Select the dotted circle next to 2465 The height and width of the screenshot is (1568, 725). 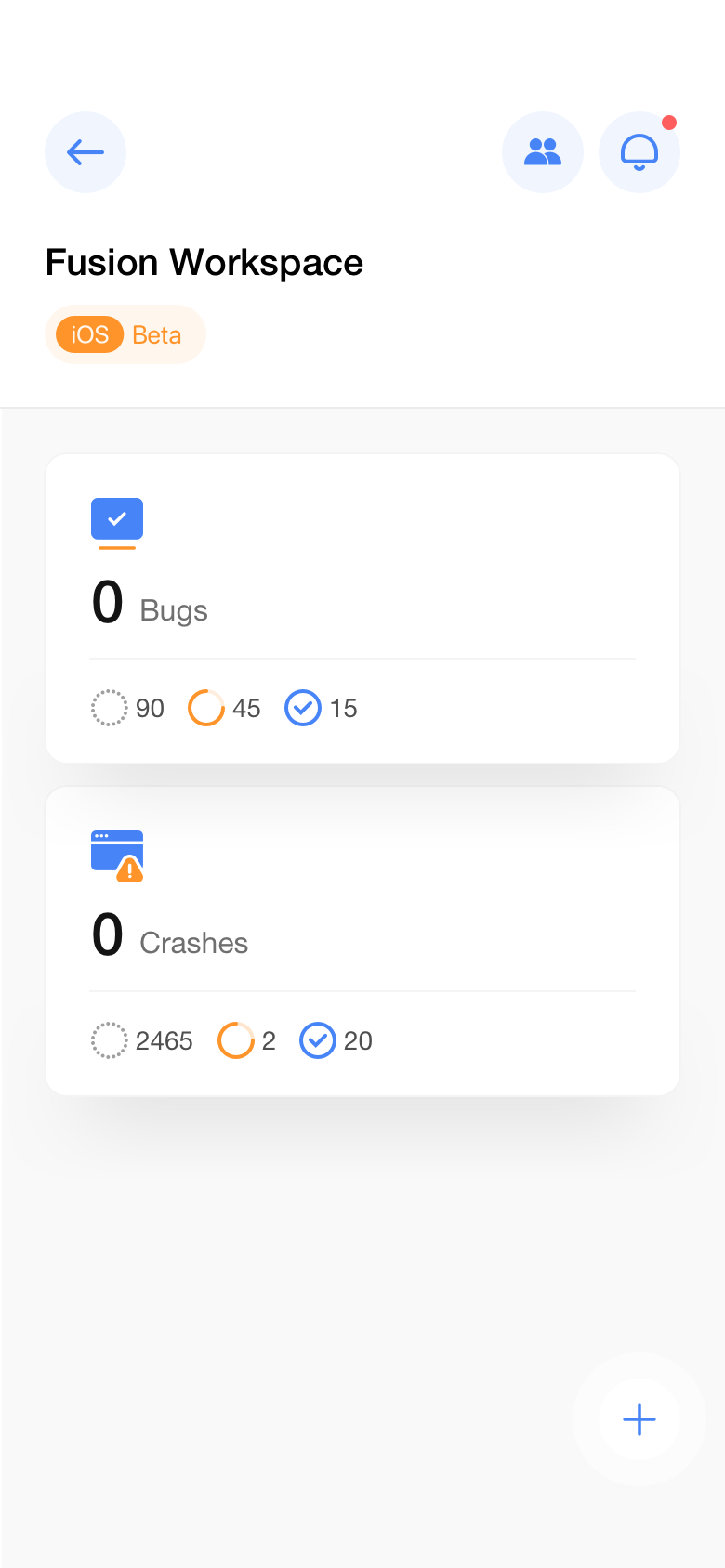click(109, 1040)
